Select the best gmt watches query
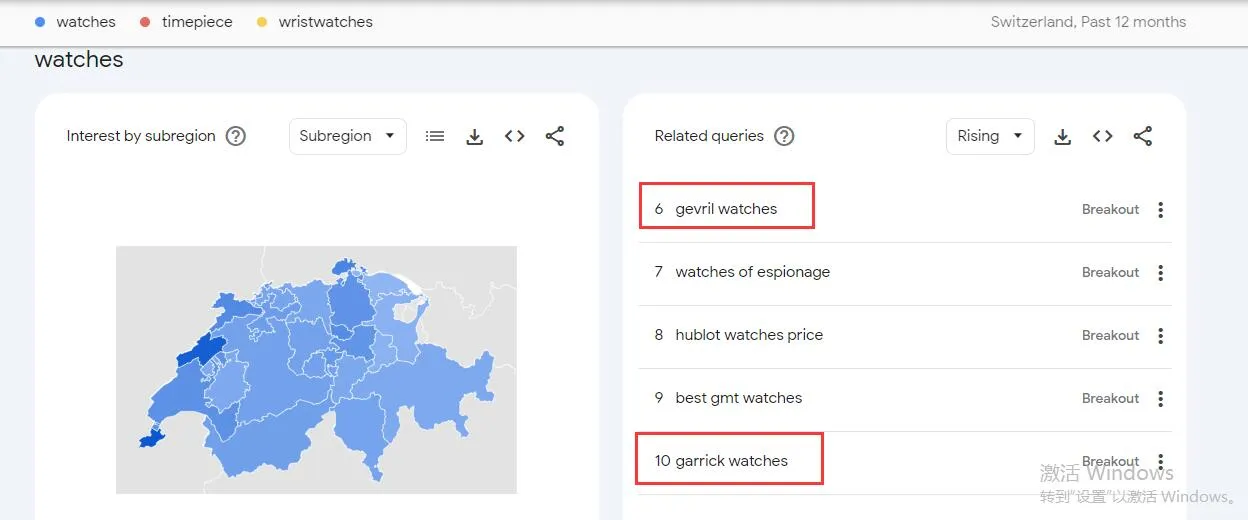The height and width of the screenshot is (520, 1248). 738,398
